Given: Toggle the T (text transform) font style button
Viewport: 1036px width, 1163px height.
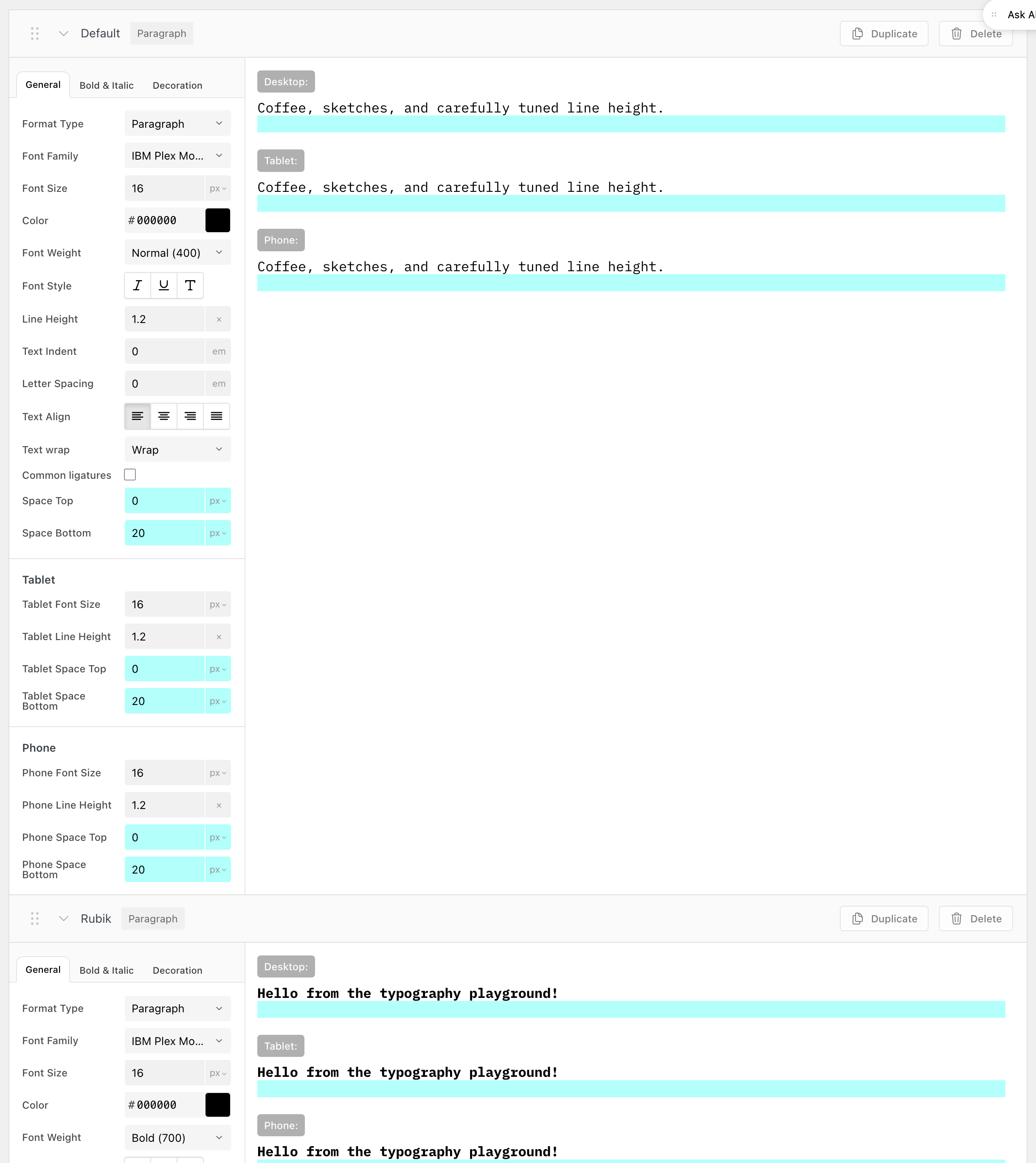Looking at the screenshot, I should [190, 286].
